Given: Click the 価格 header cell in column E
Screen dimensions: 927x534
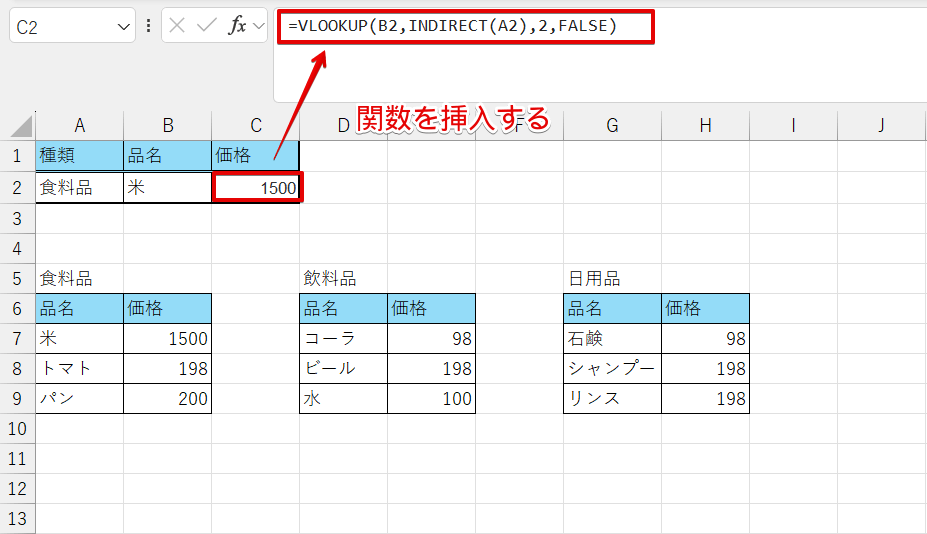Looking at the screenshot, I should point(432,309).
